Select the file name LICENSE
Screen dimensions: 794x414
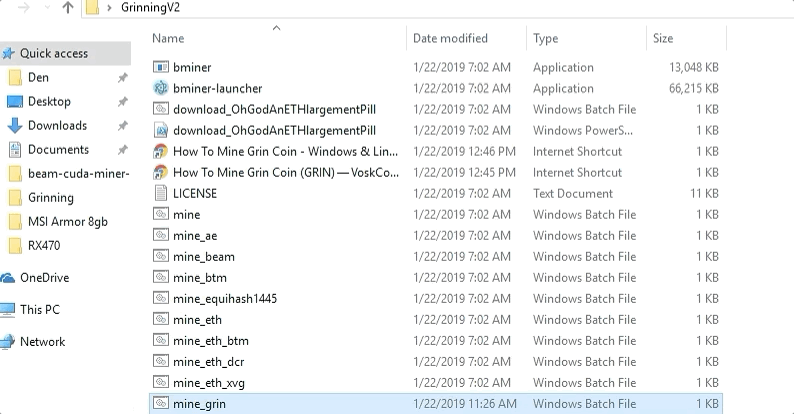(195, 193)
